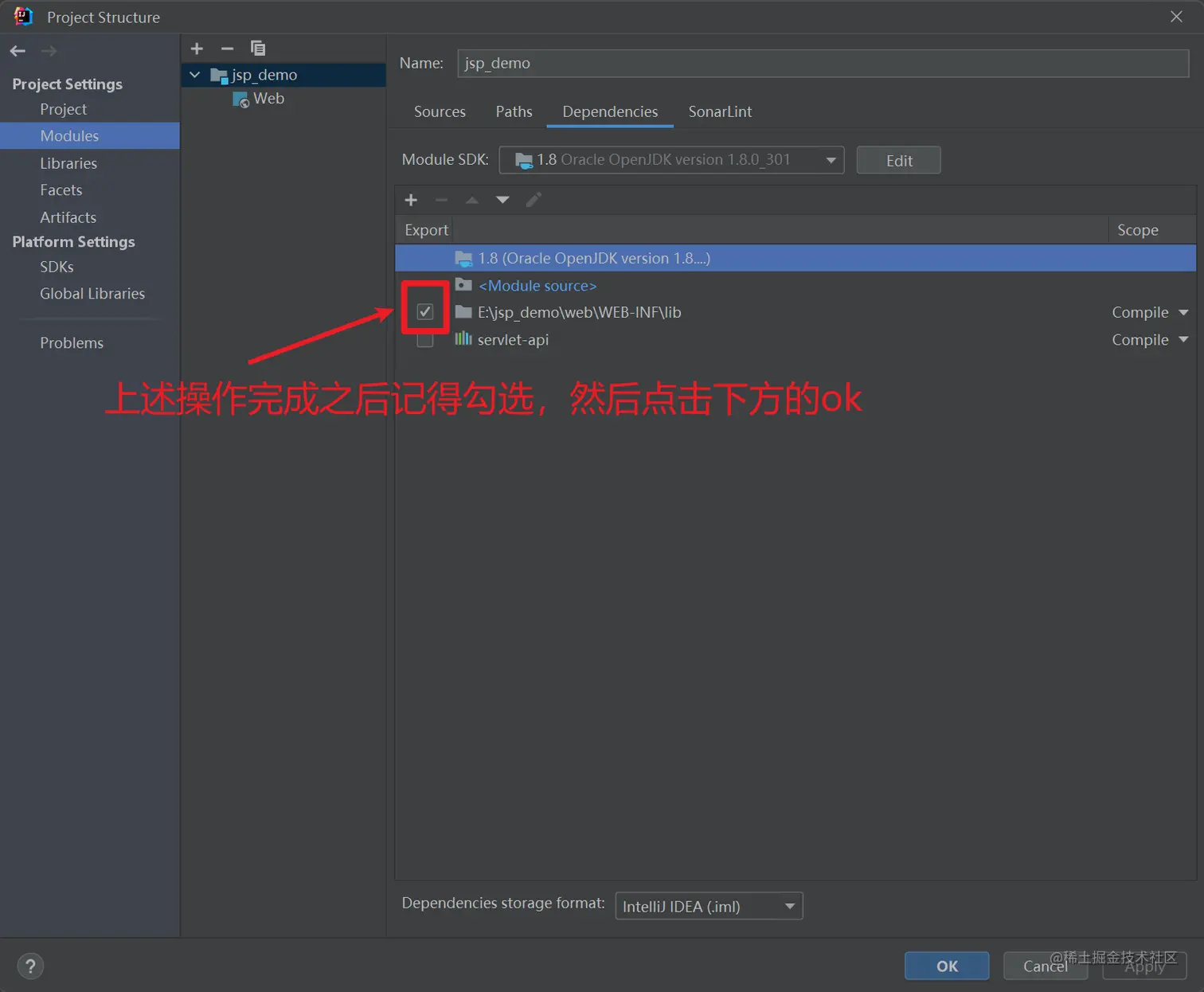Move selected dependency down
The width and height of the screenshot is (1204, 992).
coord(502,200)
